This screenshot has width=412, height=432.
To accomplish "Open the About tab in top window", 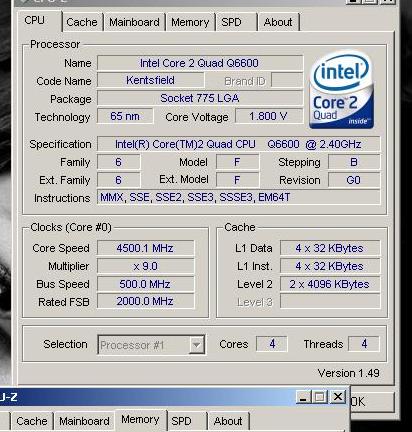I will click(278, 22).
